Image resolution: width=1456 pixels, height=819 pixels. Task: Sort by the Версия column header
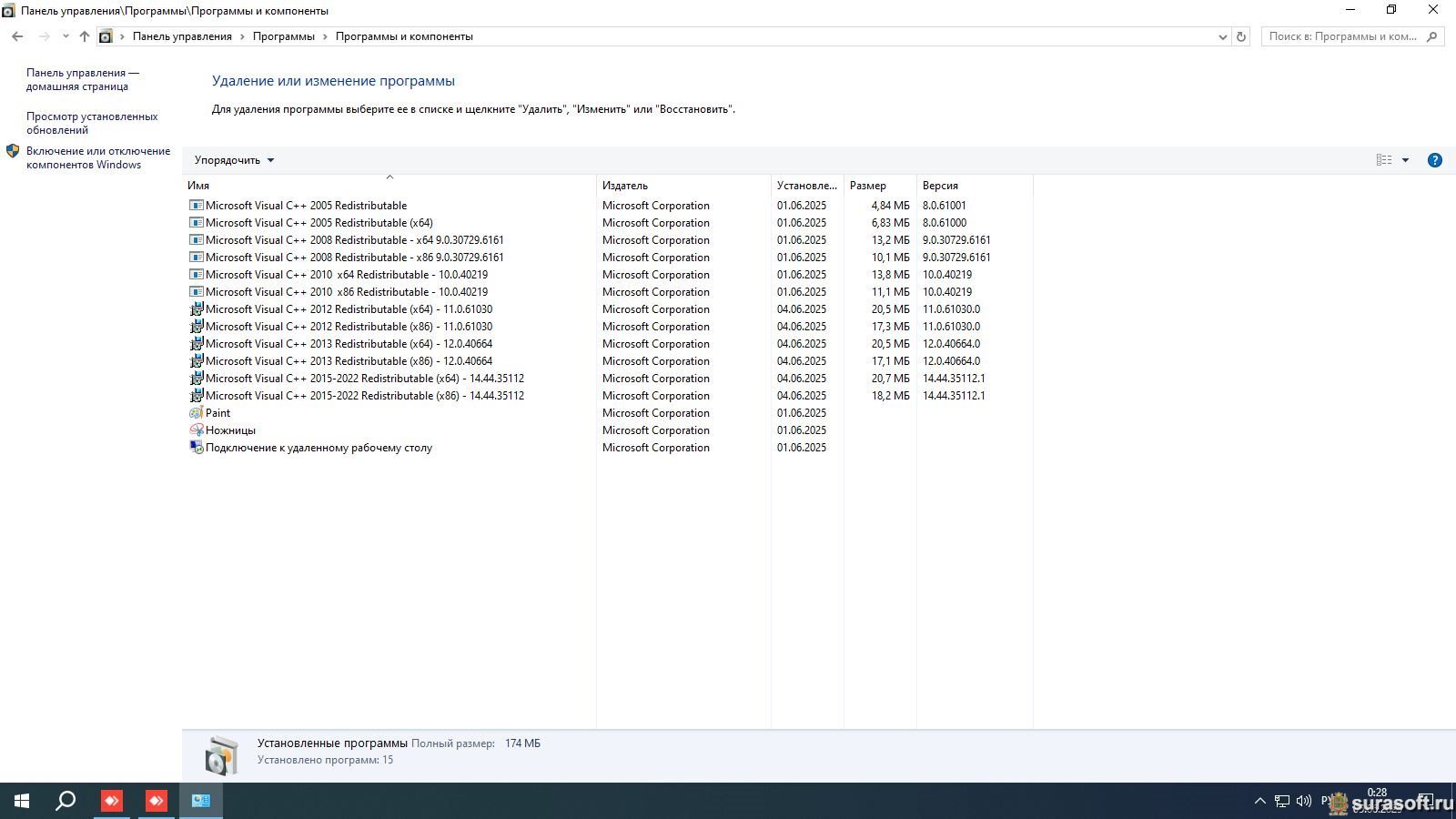[x=975, y=186]
